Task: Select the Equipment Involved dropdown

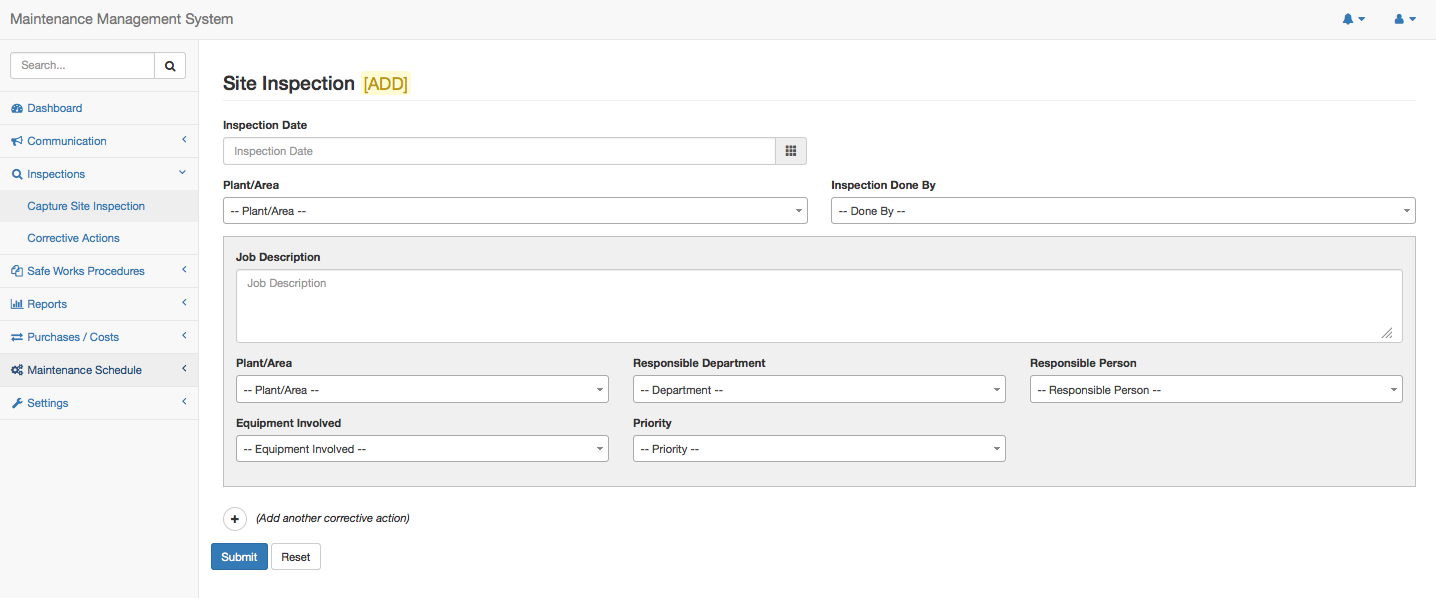Action: point(421,449)
